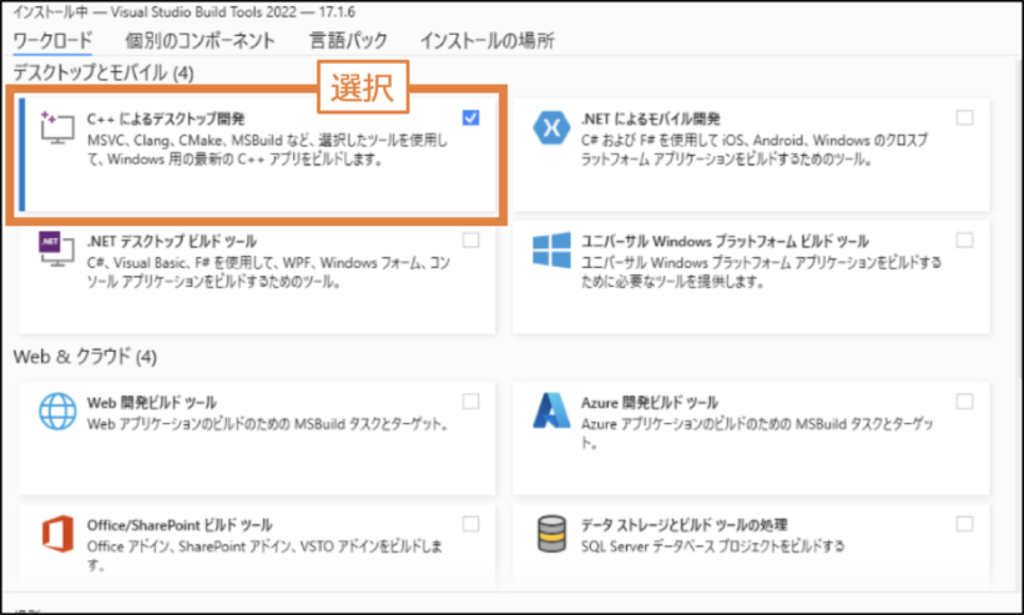The width and height of the screenshot is (1024, 615).
Task: Click the C# および F# mobile description text
Action: tap(754, 150)
